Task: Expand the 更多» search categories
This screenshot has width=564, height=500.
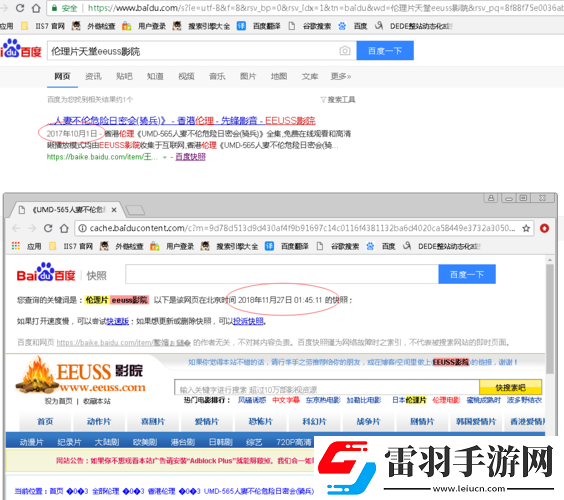Action: coord(341,76)
